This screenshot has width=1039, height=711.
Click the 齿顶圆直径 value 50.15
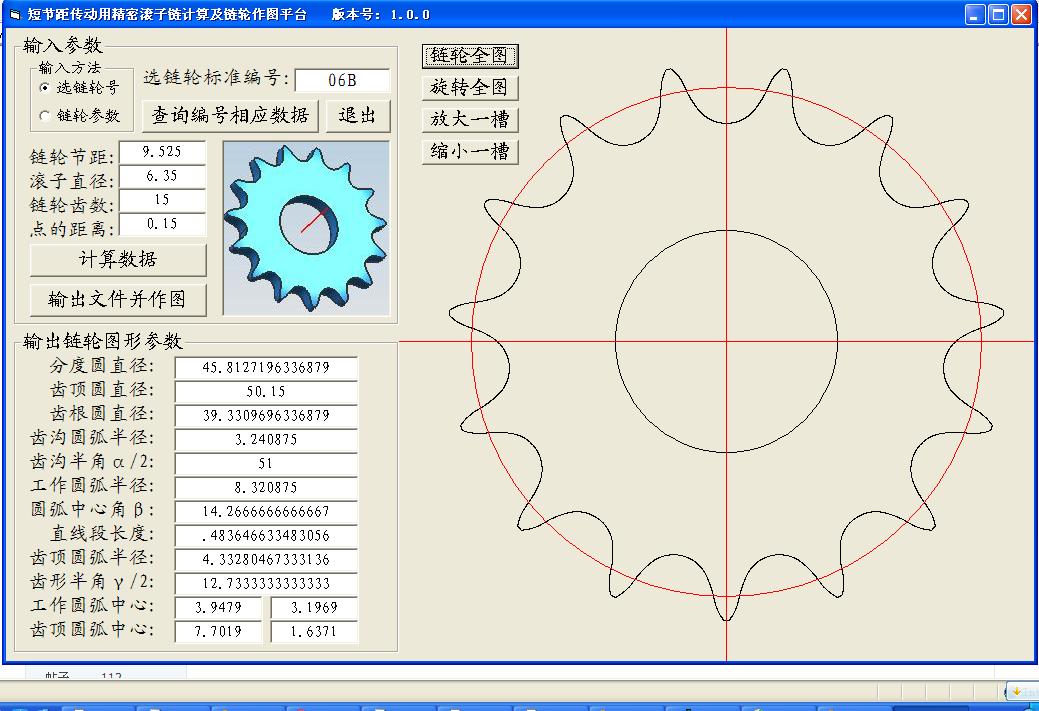click(266, 392)
